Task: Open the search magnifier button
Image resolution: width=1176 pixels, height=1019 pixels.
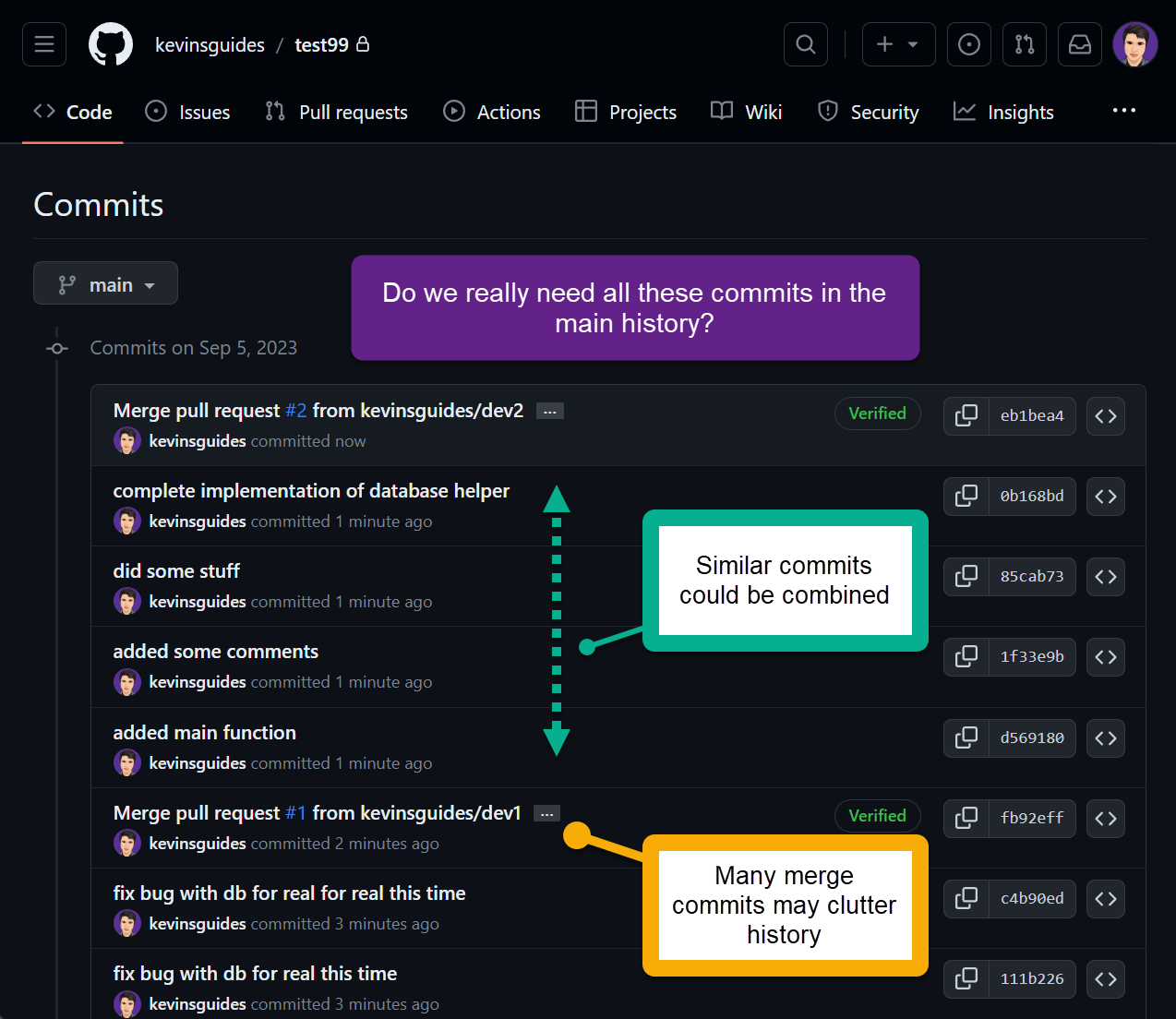Action: coord(806,44)
